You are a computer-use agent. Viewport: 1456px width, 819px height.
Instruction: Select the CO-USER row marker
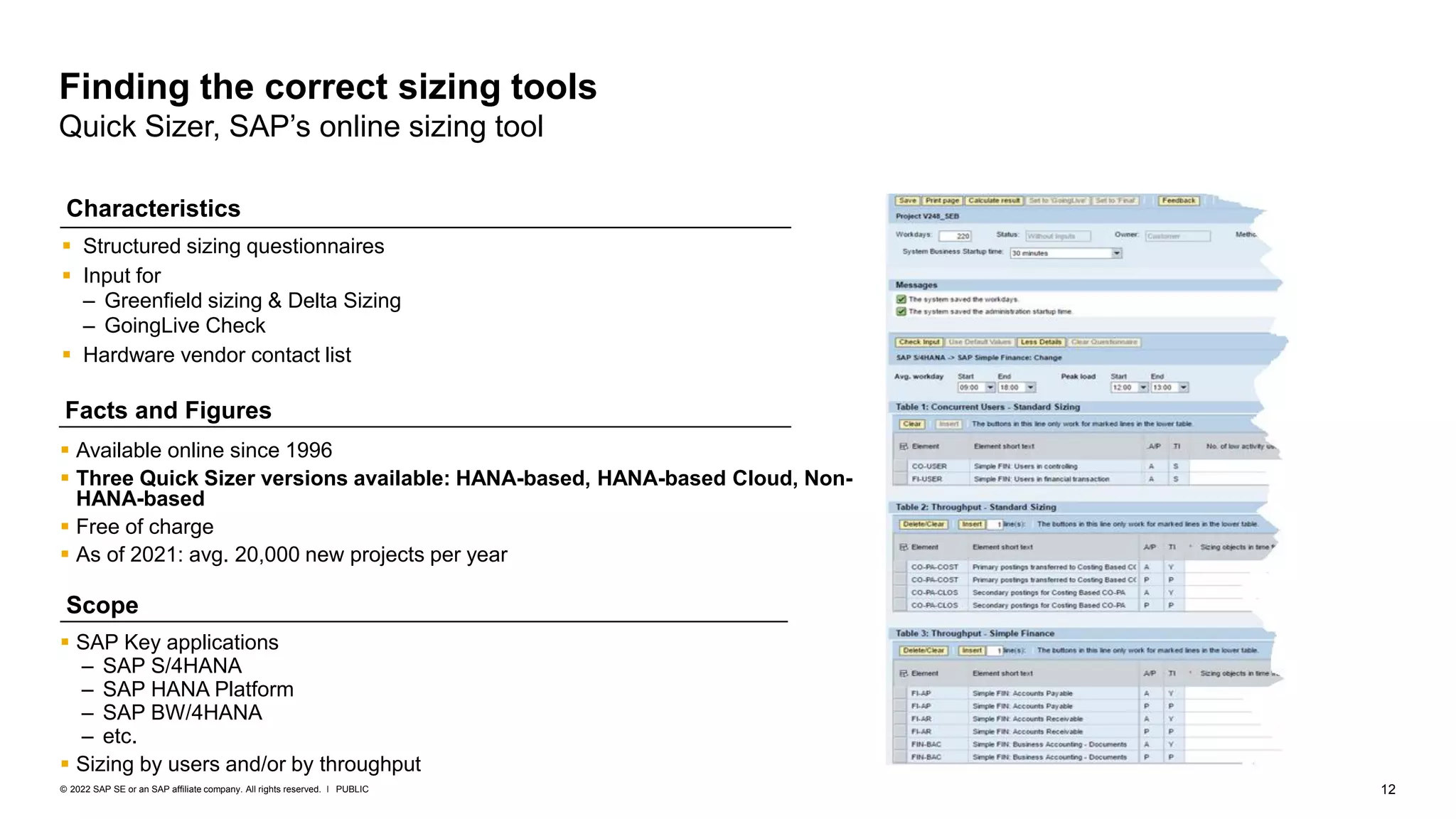(901, 466)
